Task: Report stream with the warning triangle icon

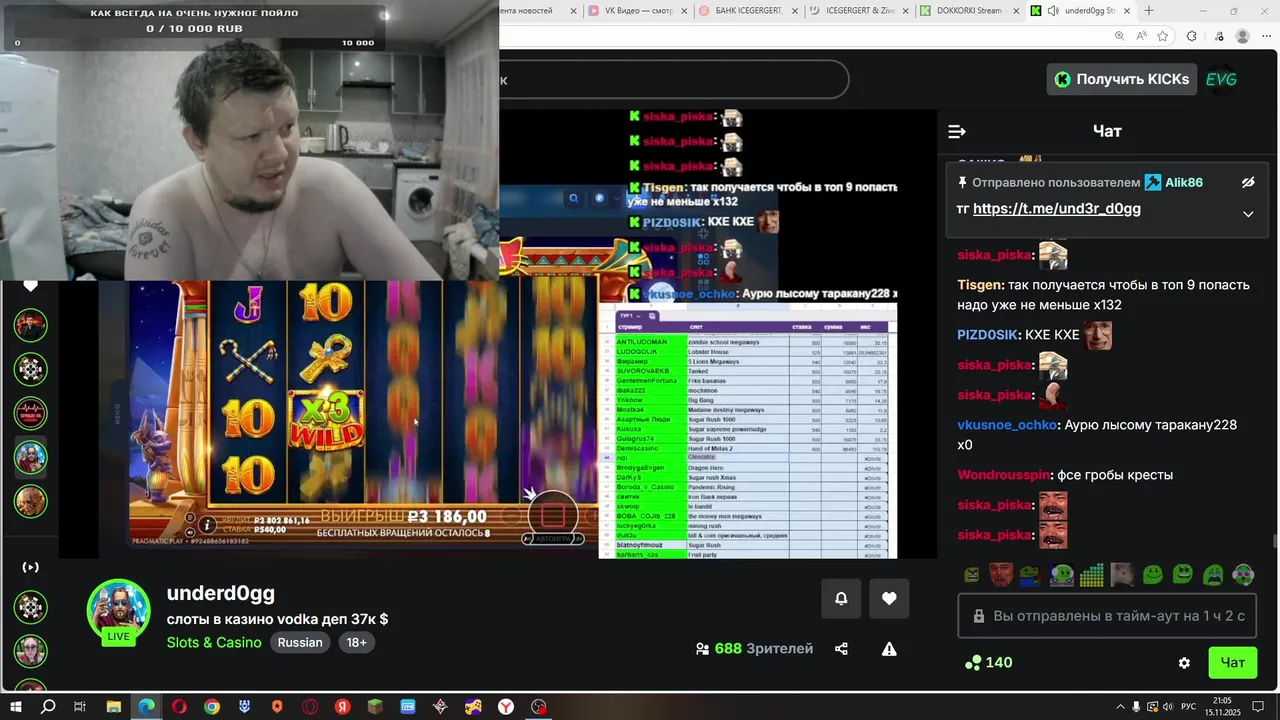Action: [889, 649]
